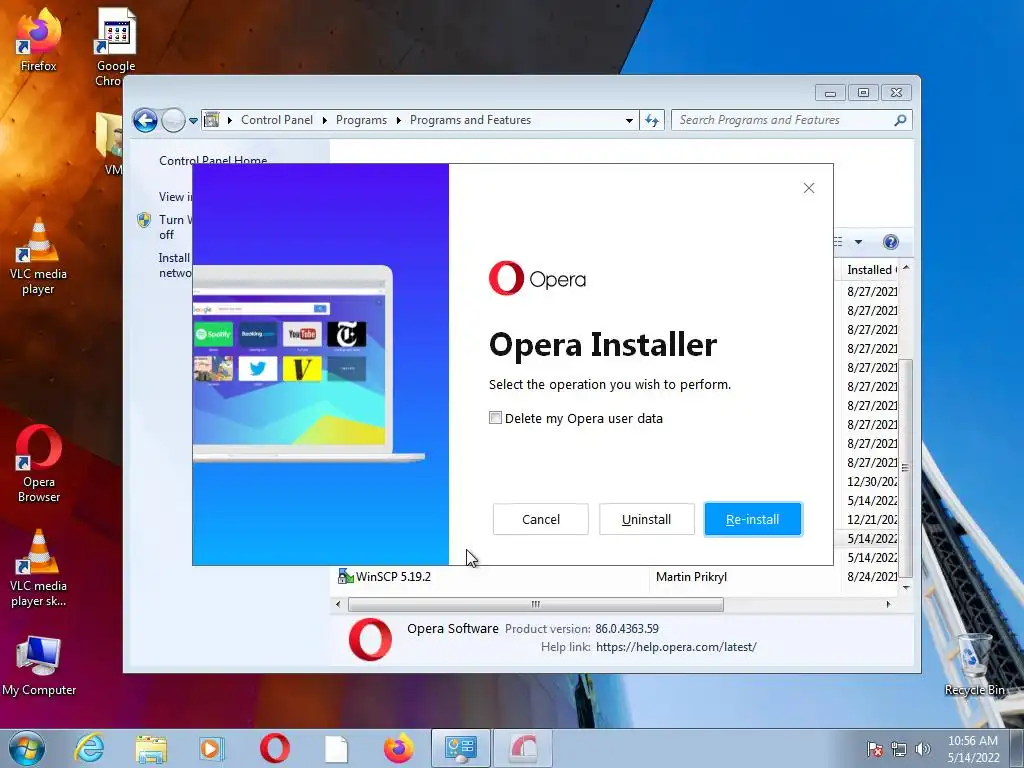Open the VLC media player skinned shortcut
This screenshot has height=768, width=1024.
coord(38,568)
